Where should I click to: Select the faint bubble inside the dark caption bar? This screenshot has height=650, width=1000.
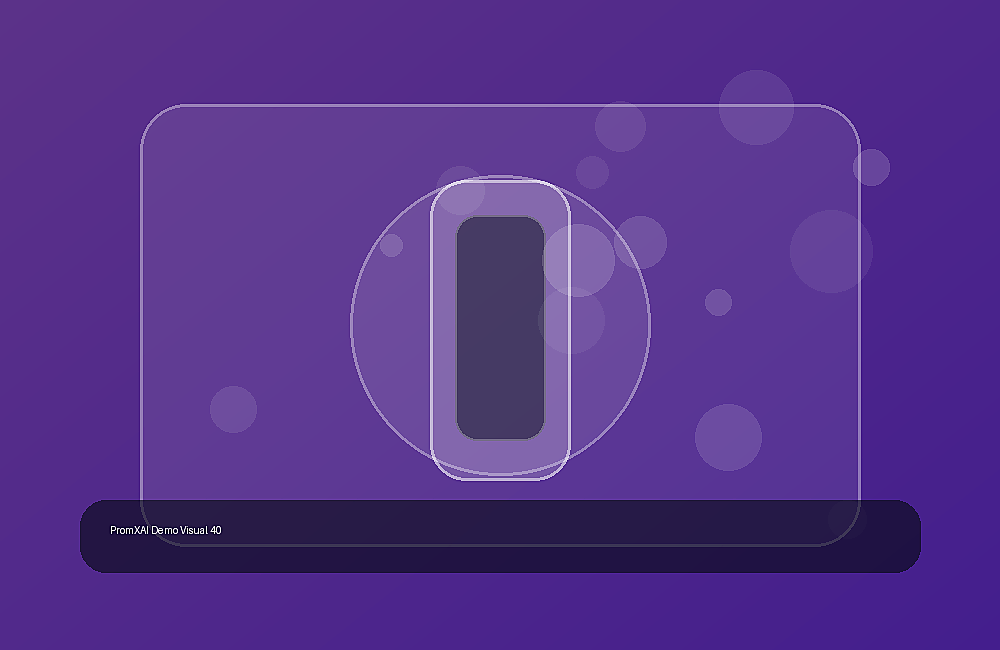[847, 519]
